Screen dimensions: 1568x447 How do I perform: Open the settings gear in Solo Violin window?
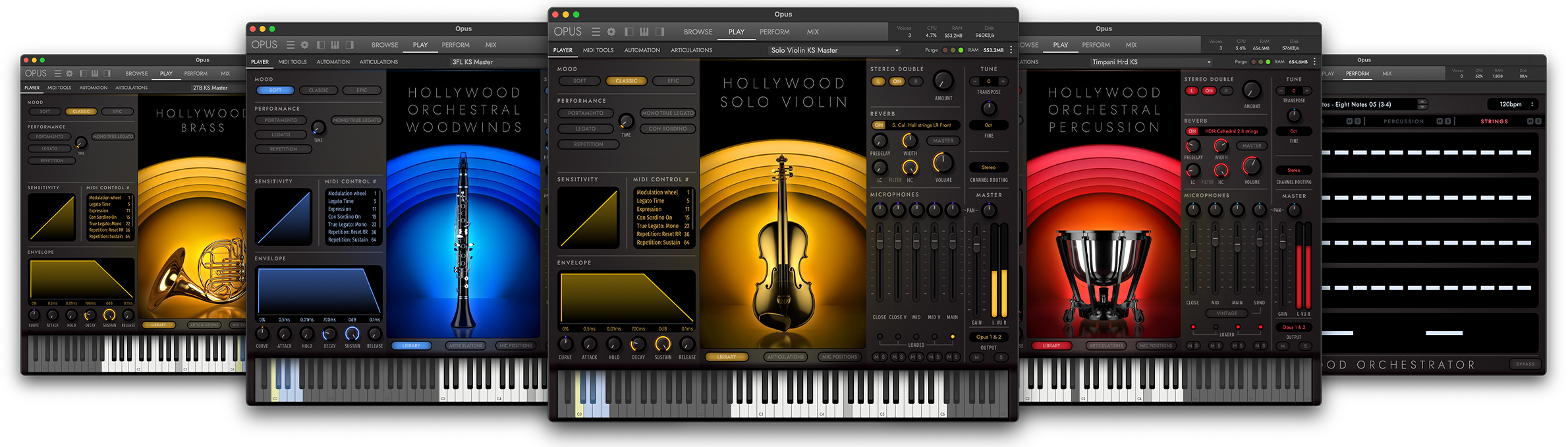611,32
